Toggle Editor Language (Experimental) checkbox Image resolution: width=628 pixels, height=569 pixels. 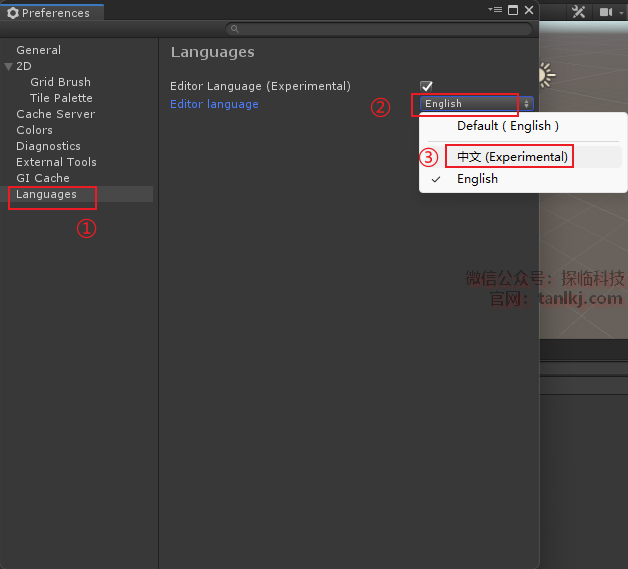pyautogui.click(x=426, y=86)
